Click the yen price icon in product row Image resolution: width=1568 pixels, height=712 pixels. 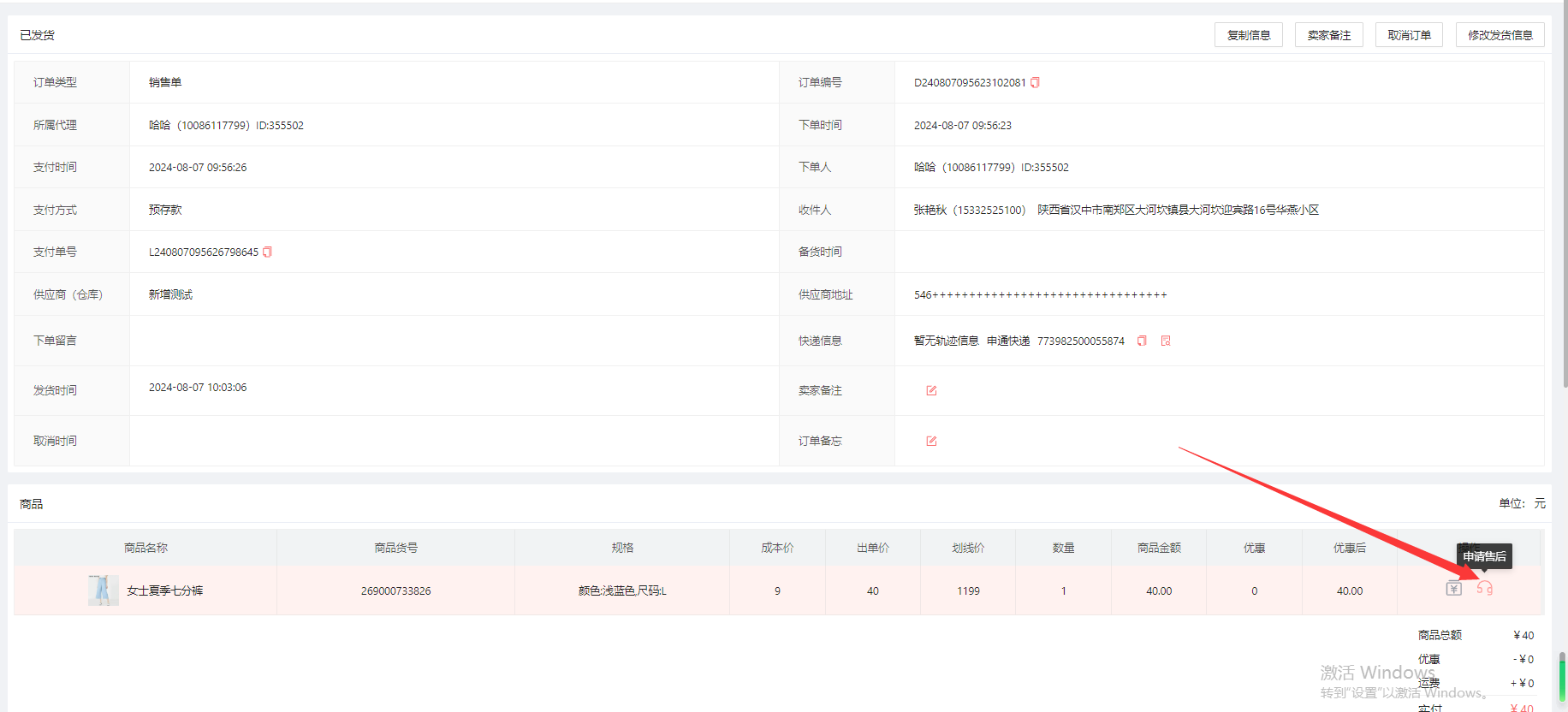tap(1454, 589)
